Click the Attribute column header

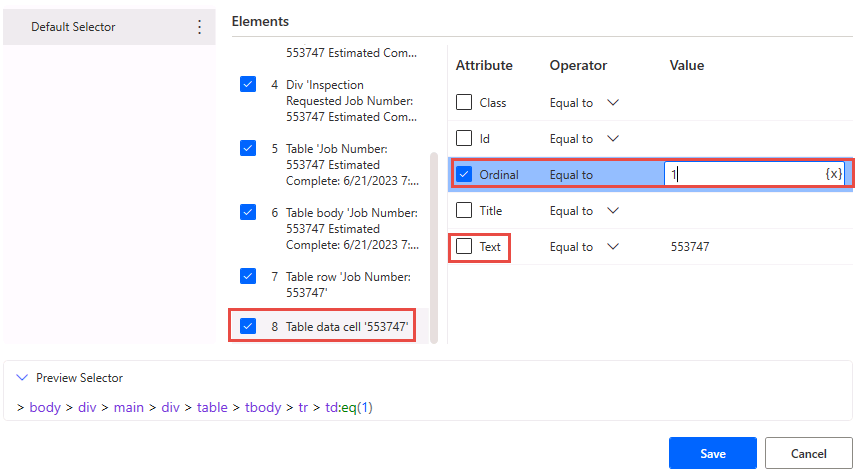[x=484, y=65]
